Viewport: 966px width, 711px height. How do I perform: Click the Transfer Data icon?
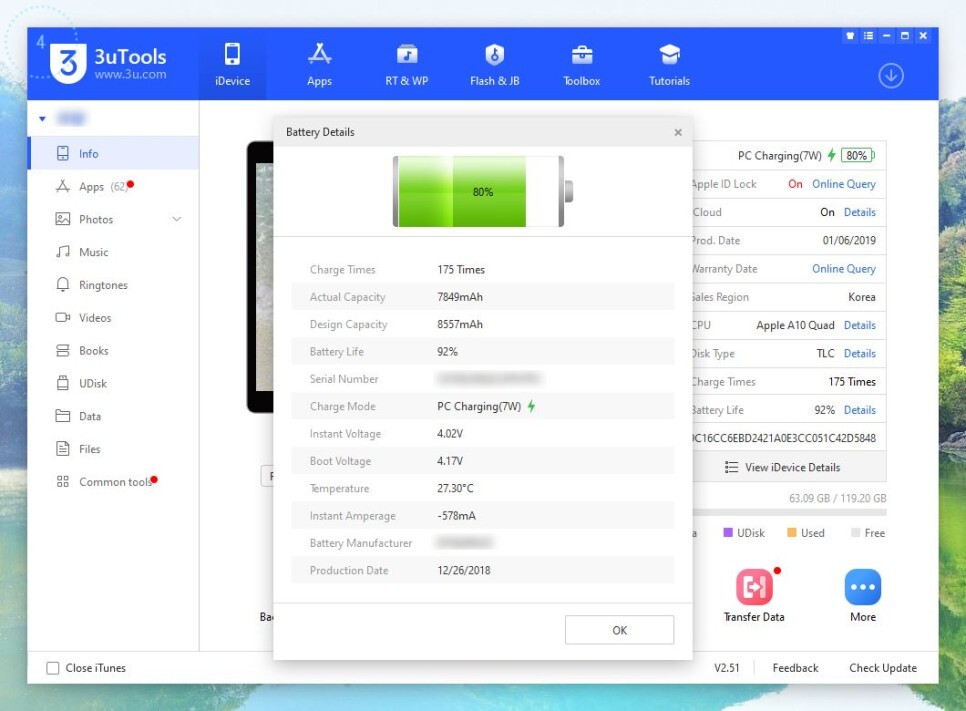coord(754,587)
